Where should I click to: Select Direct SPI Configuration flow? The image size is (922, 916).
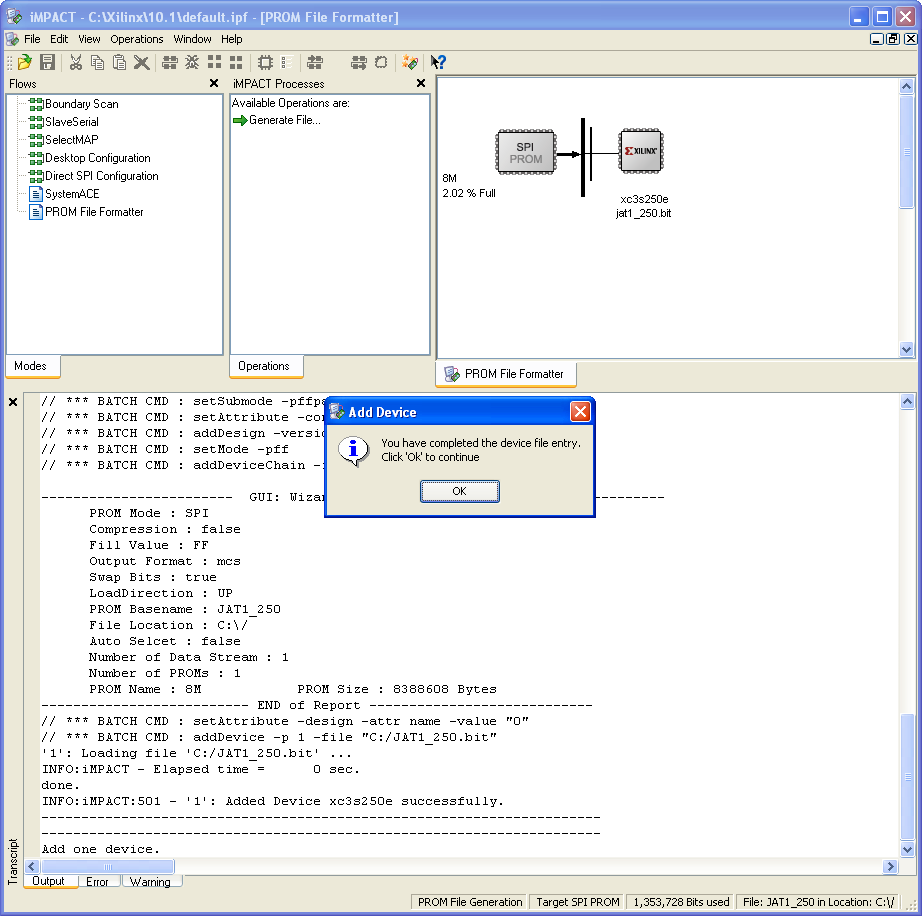point(94,176)
